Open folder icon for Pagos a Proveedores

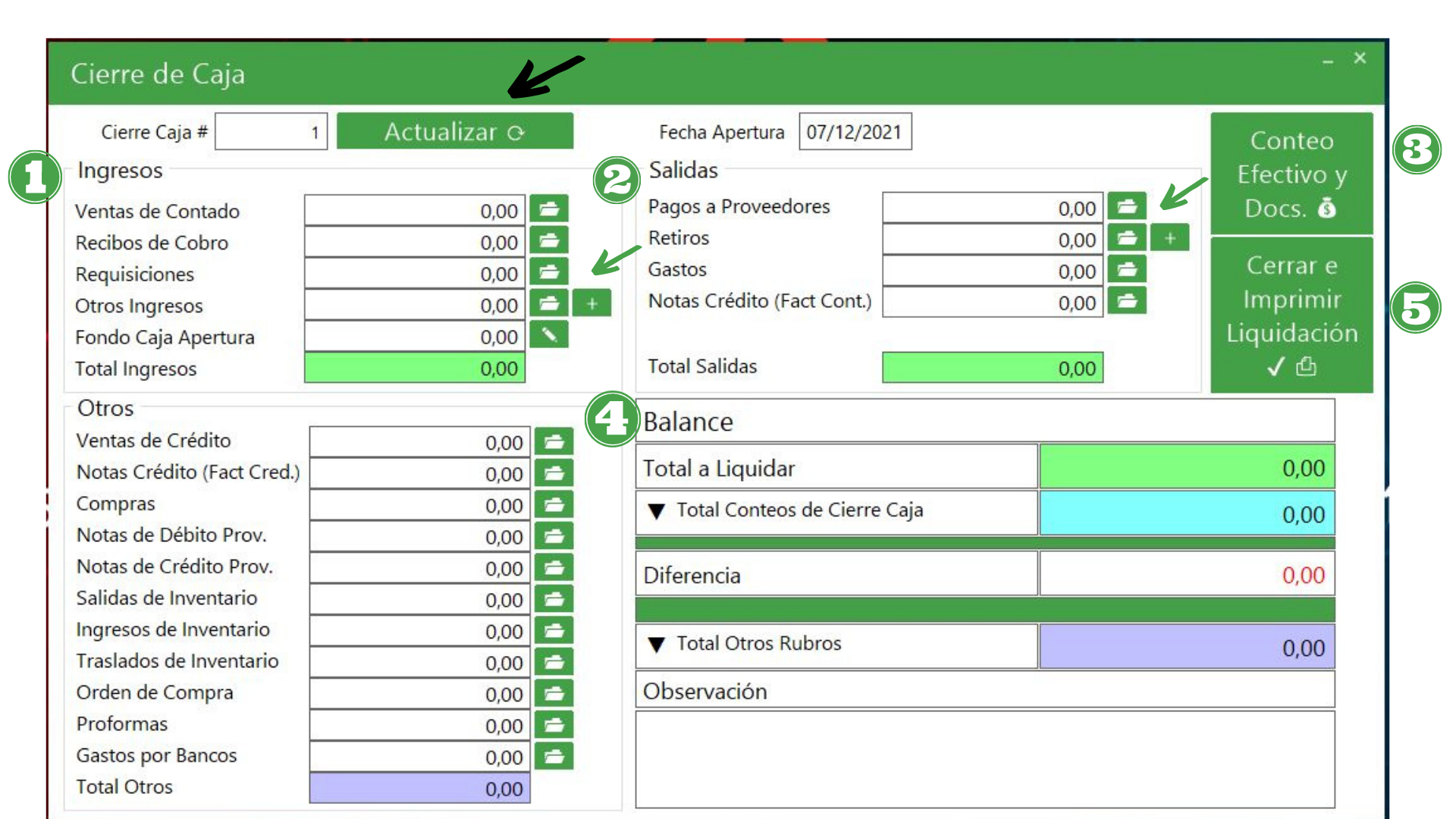pos(1127,206)
